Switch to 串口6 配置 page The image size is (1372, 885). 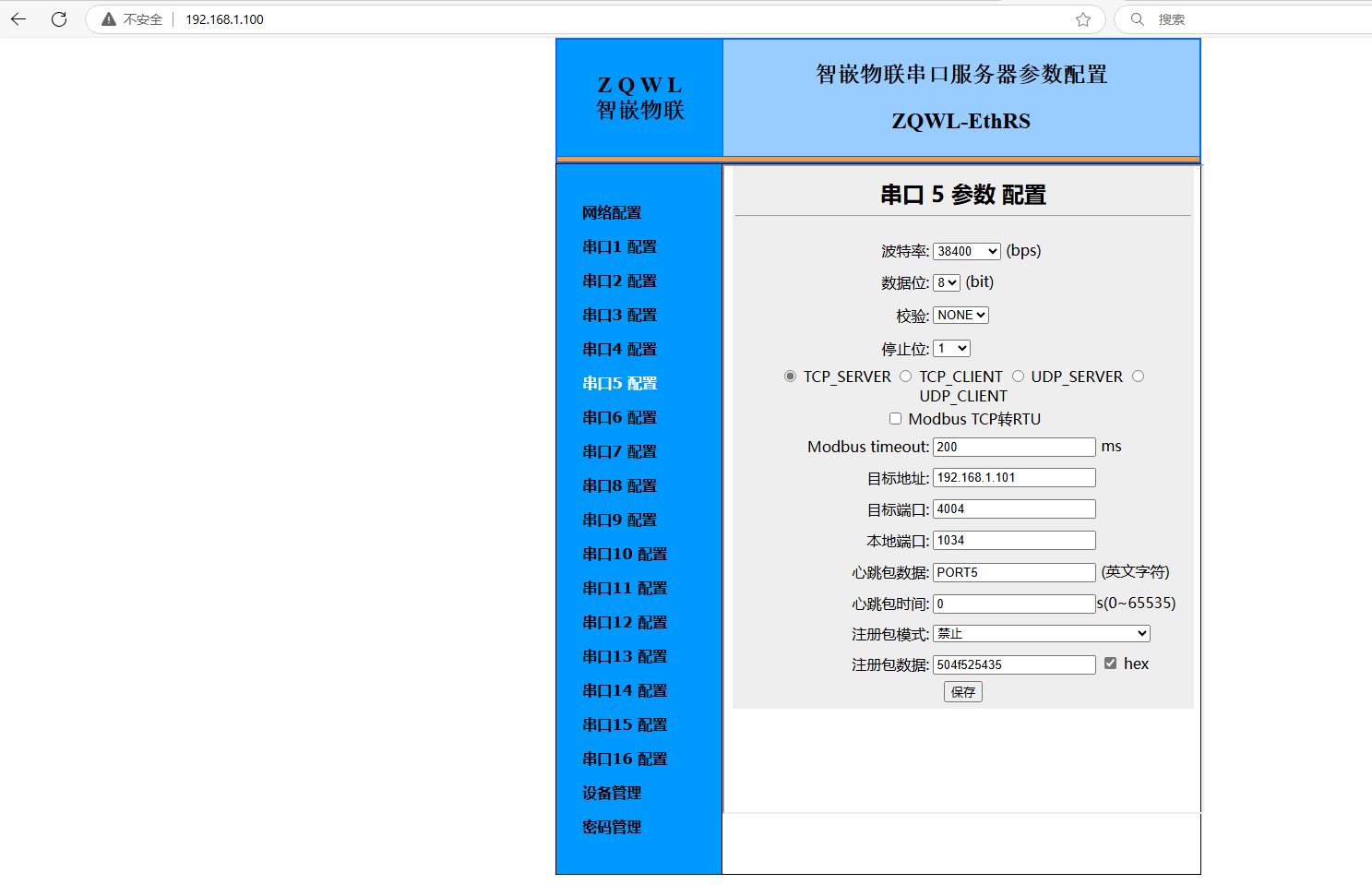click(619, 418)
